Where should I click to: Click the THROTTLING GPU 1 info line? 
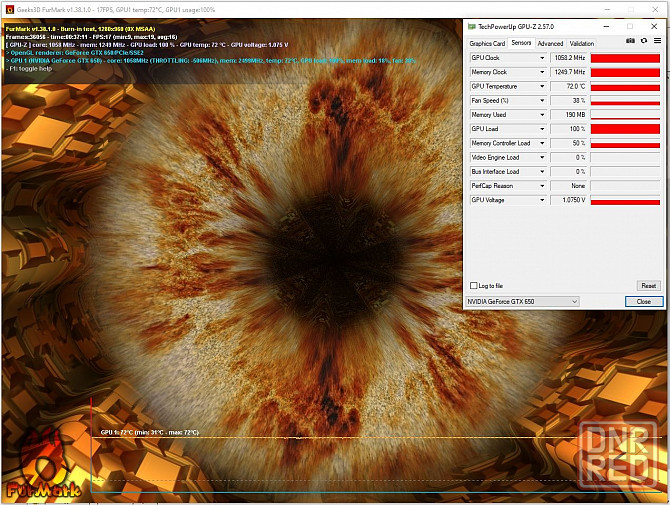coord(211,61)
